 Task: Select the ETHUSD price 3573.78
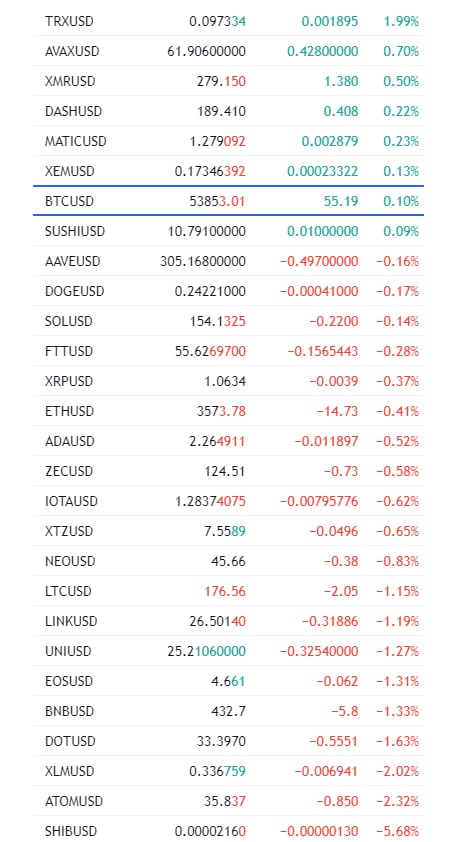pyautogui.click(x=221, y=411)
